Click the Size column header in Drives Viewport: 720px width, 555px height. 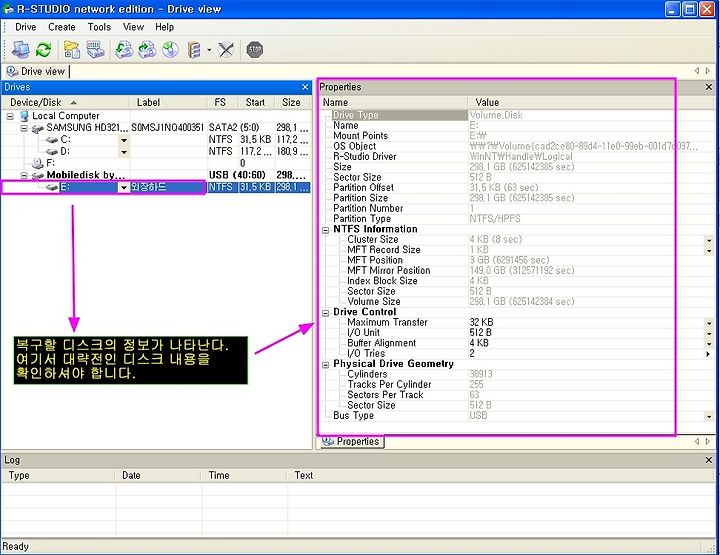point(292,102)
